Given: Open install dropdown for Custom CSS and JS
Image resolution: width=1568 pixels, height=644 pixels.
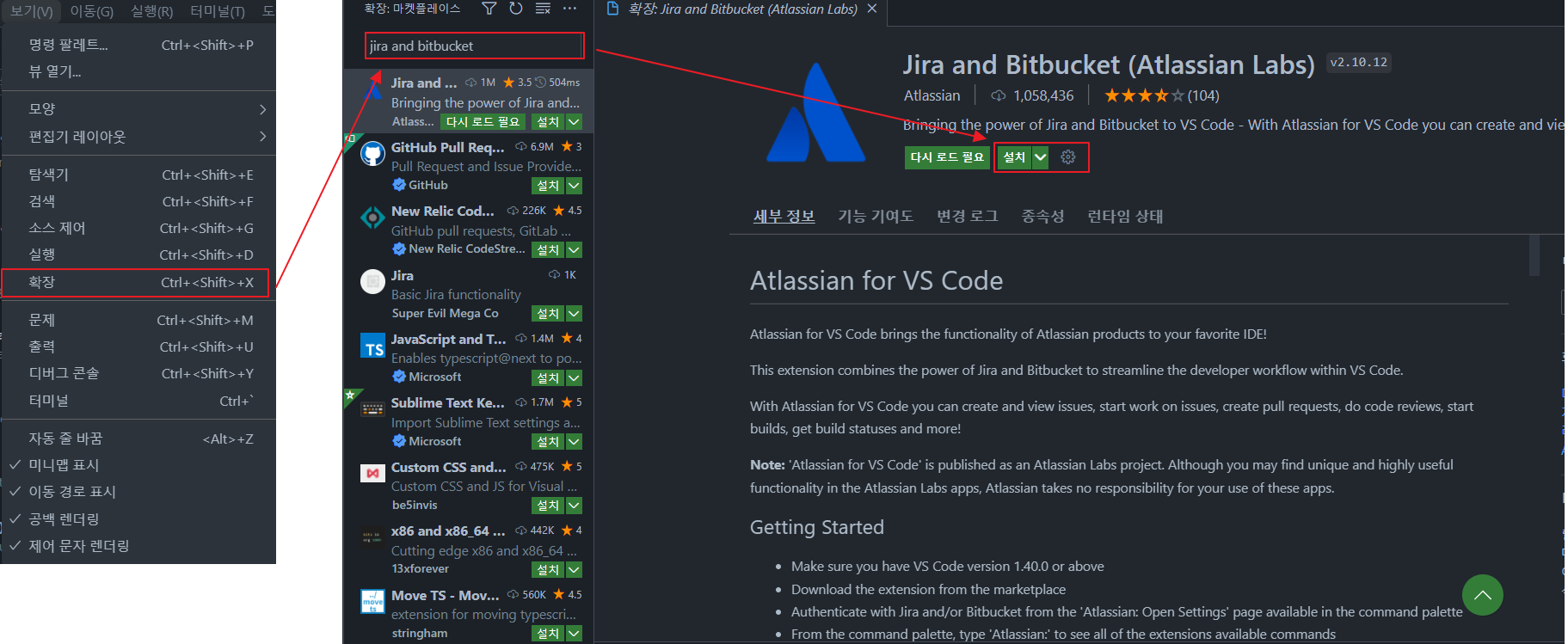Looking at the screenshot, I should pyautogui.click(x=575, y=506).
